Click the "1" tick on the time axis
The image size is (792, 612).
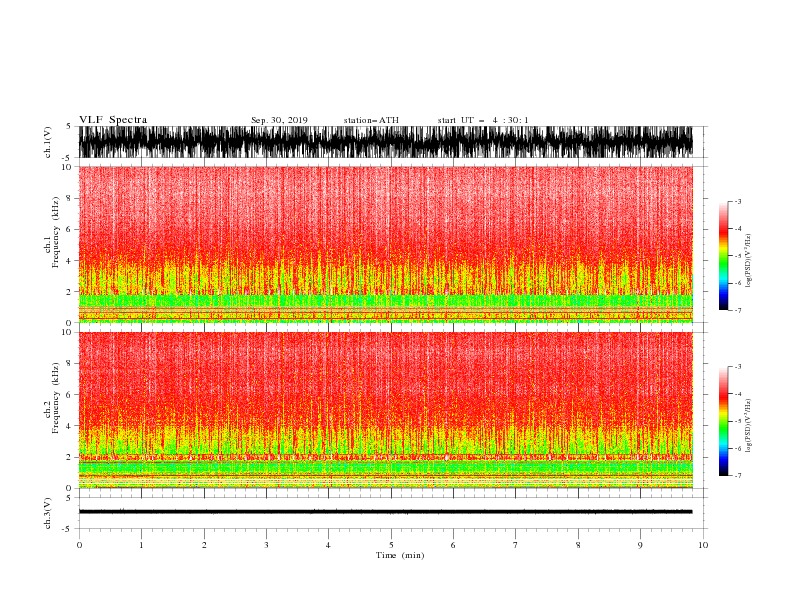141,545
